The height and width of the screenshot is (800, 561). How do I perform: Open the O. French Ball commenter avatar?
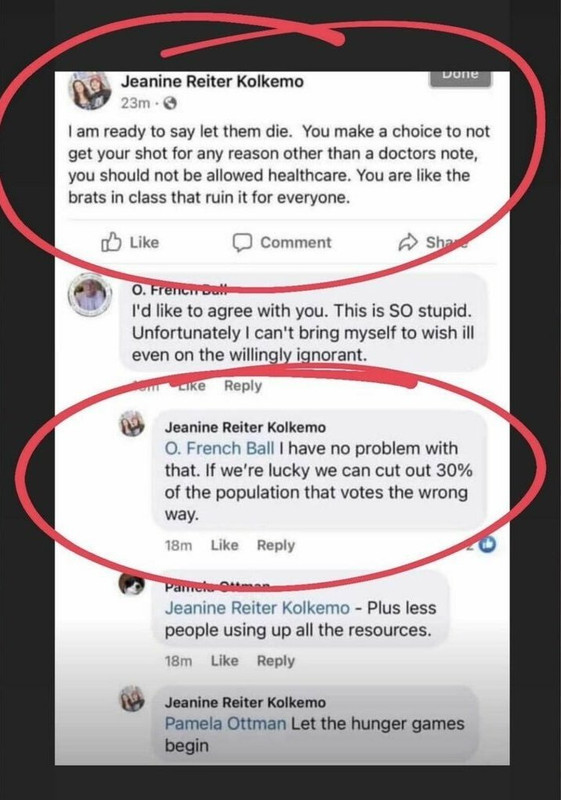[x=90, y=296]
